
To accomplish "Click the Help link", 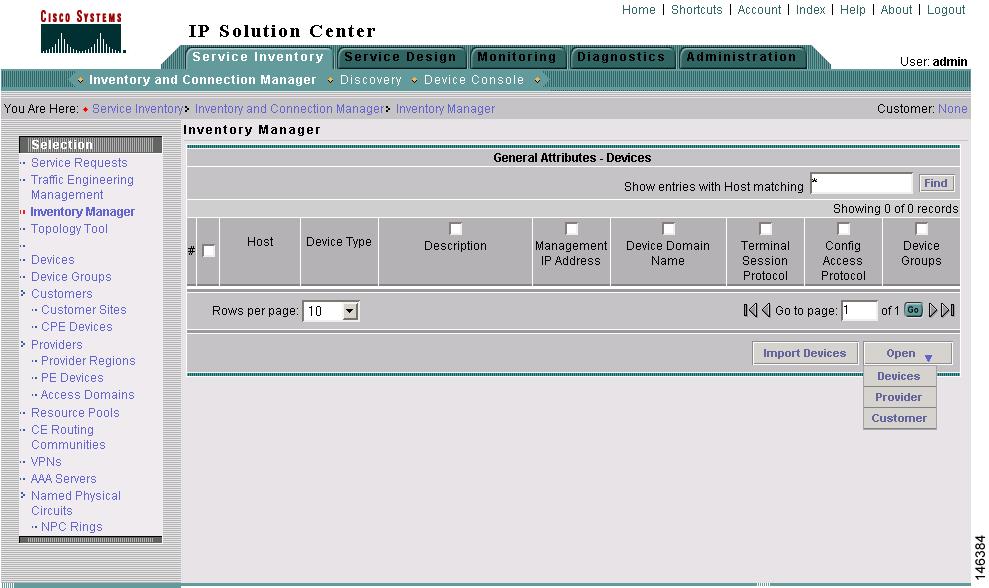I will (853, 9).
